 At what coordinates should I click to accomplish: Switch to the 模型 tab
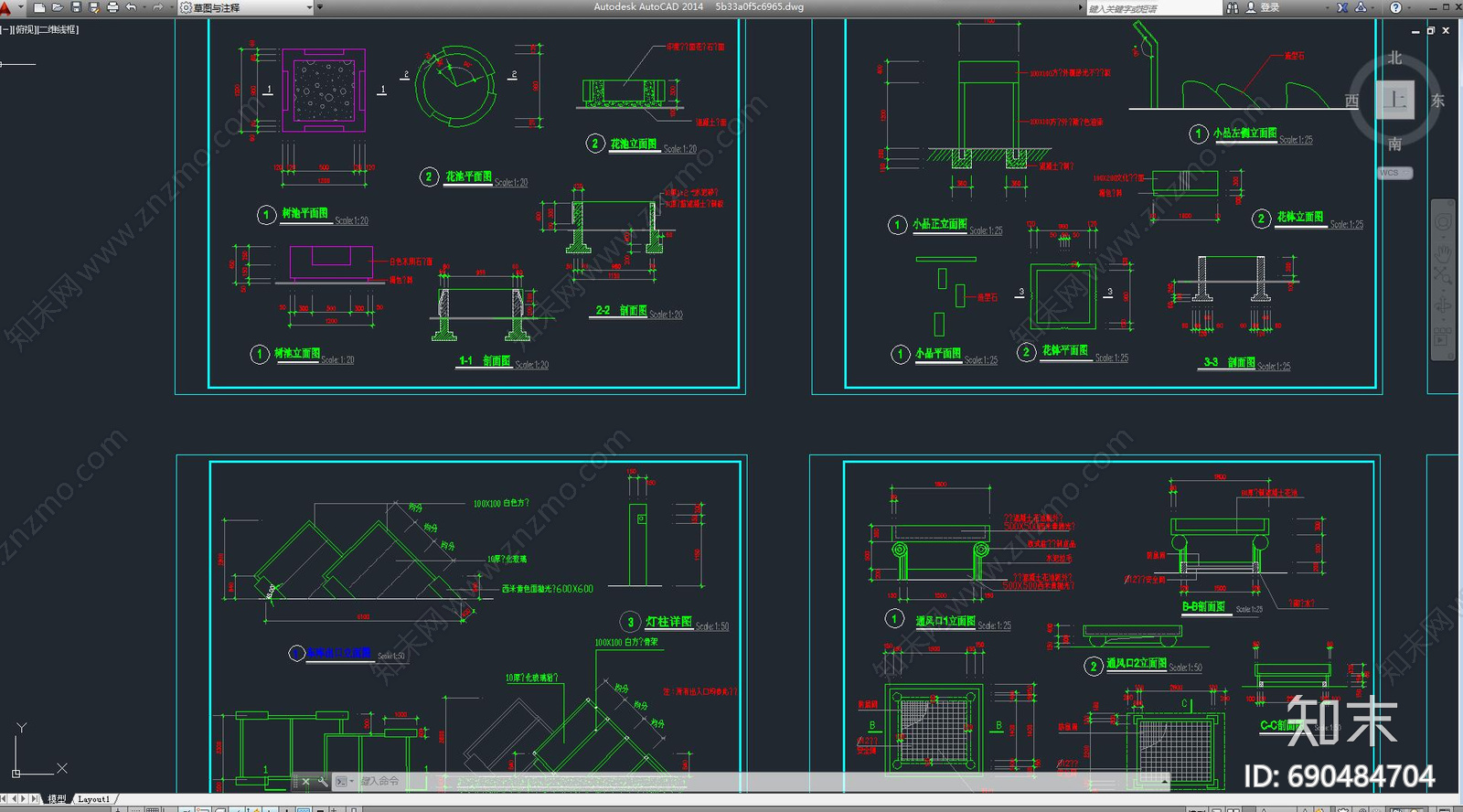(58, 799)
